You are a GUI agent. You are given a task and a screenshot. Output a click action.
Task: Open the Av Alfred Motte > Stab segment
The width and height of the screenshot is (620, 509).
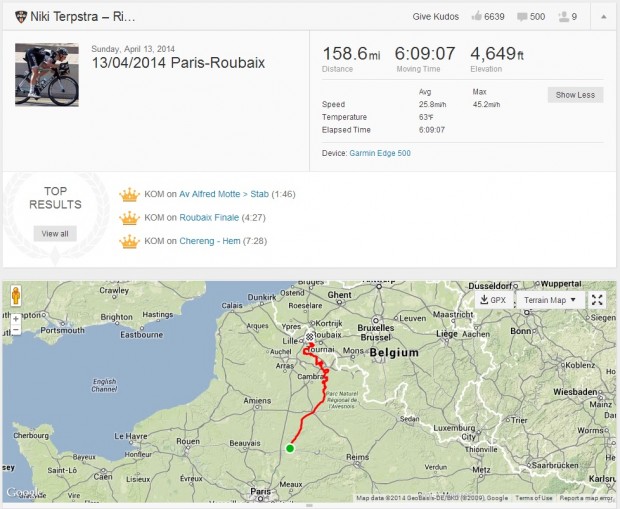click(227, 194)
